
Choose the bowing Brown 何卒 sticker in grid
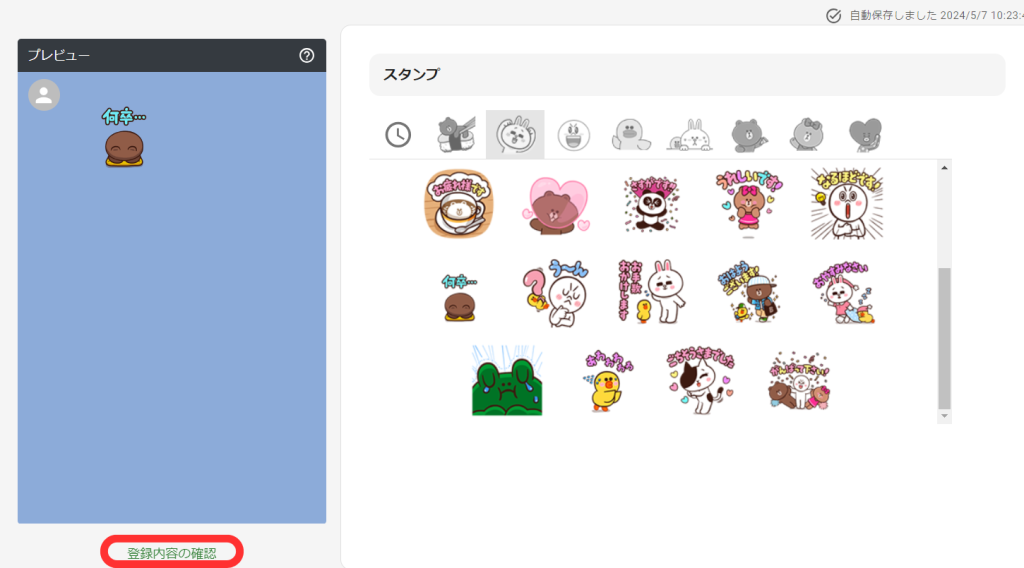tap(459, 298)
